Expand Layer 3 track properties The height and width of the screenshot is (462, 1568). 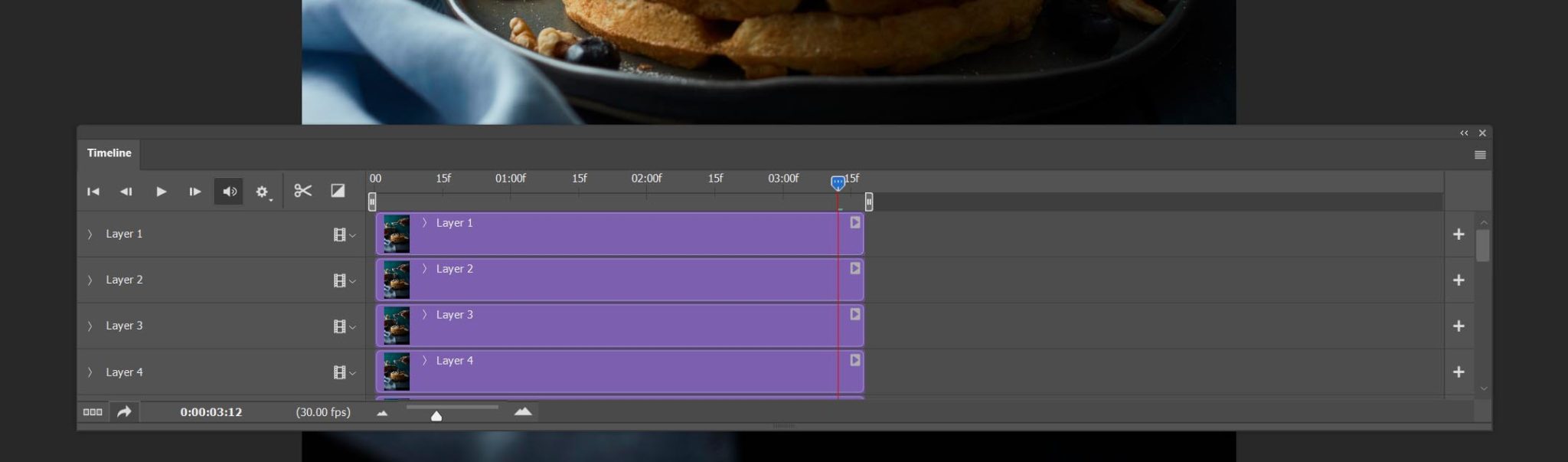pyautogui.click(x=90, y=326)
